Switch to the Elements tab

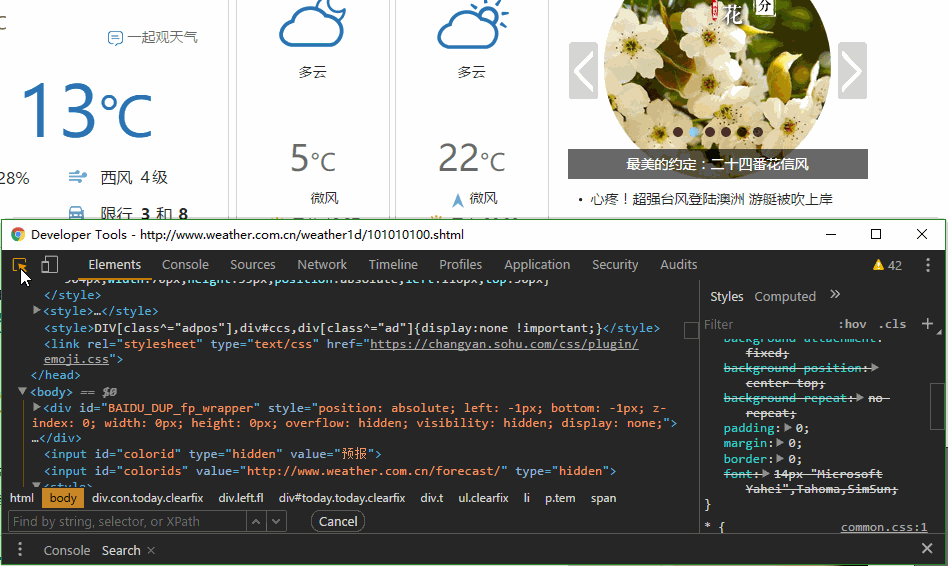pos(115,265)
